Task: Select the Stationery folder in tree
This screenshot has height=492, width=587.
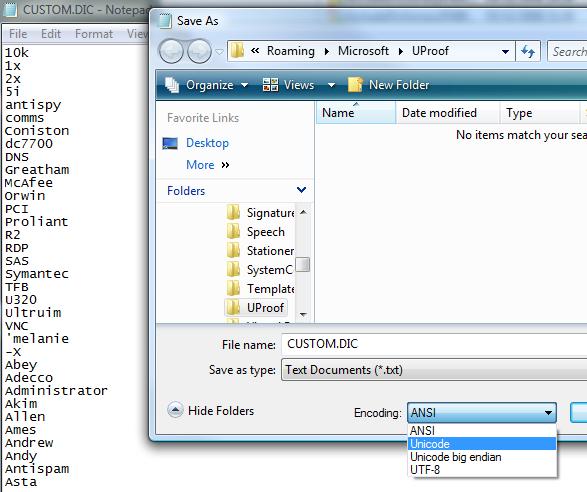Action: (261, 250)
